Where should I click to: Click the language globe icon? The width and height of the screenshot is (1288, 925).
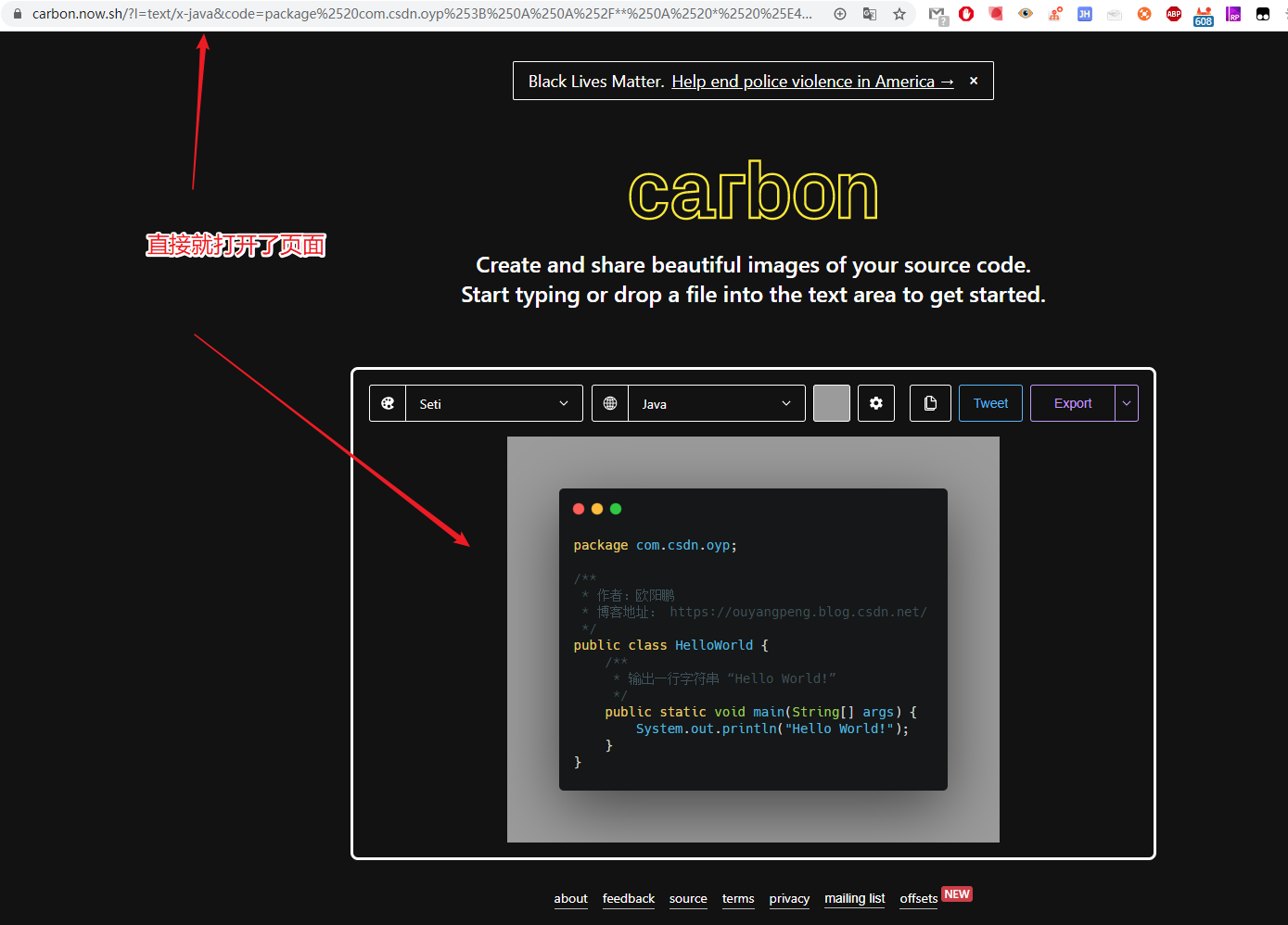coord(610,403)
